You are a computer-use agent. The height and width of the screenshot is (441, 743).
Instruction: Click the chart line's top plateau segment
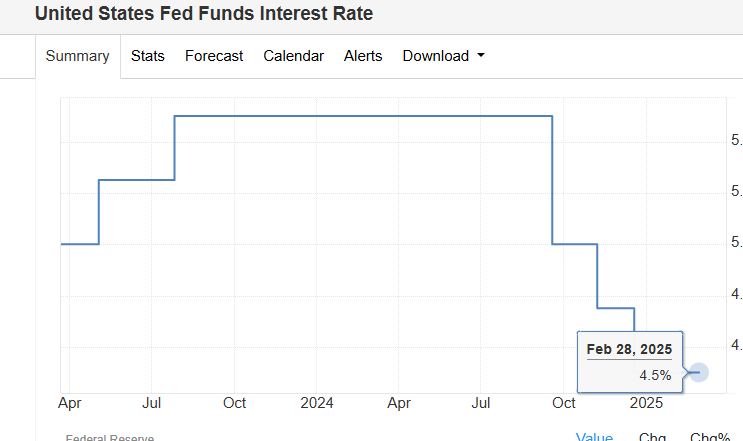pyautogui.click(x=360, y=116)
